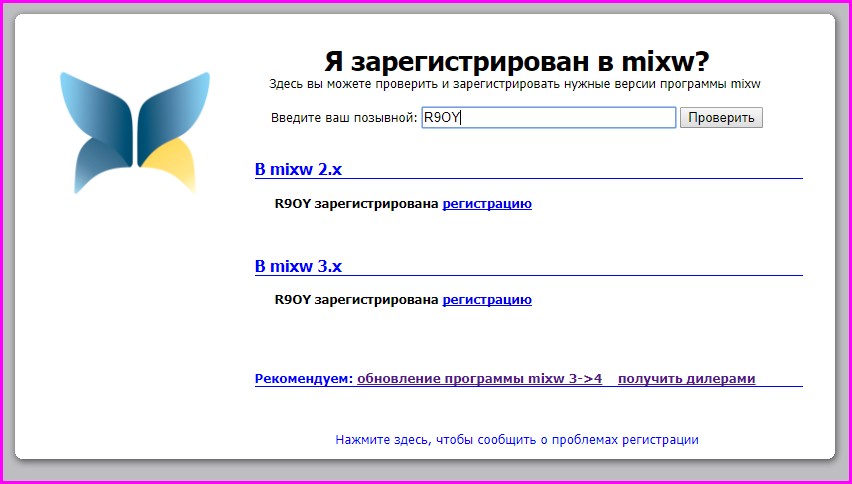Image resolution: width=852 pixels, height=484 pixels.
Task: Click the 'получить дилерами' link
Action: (686, 379)
